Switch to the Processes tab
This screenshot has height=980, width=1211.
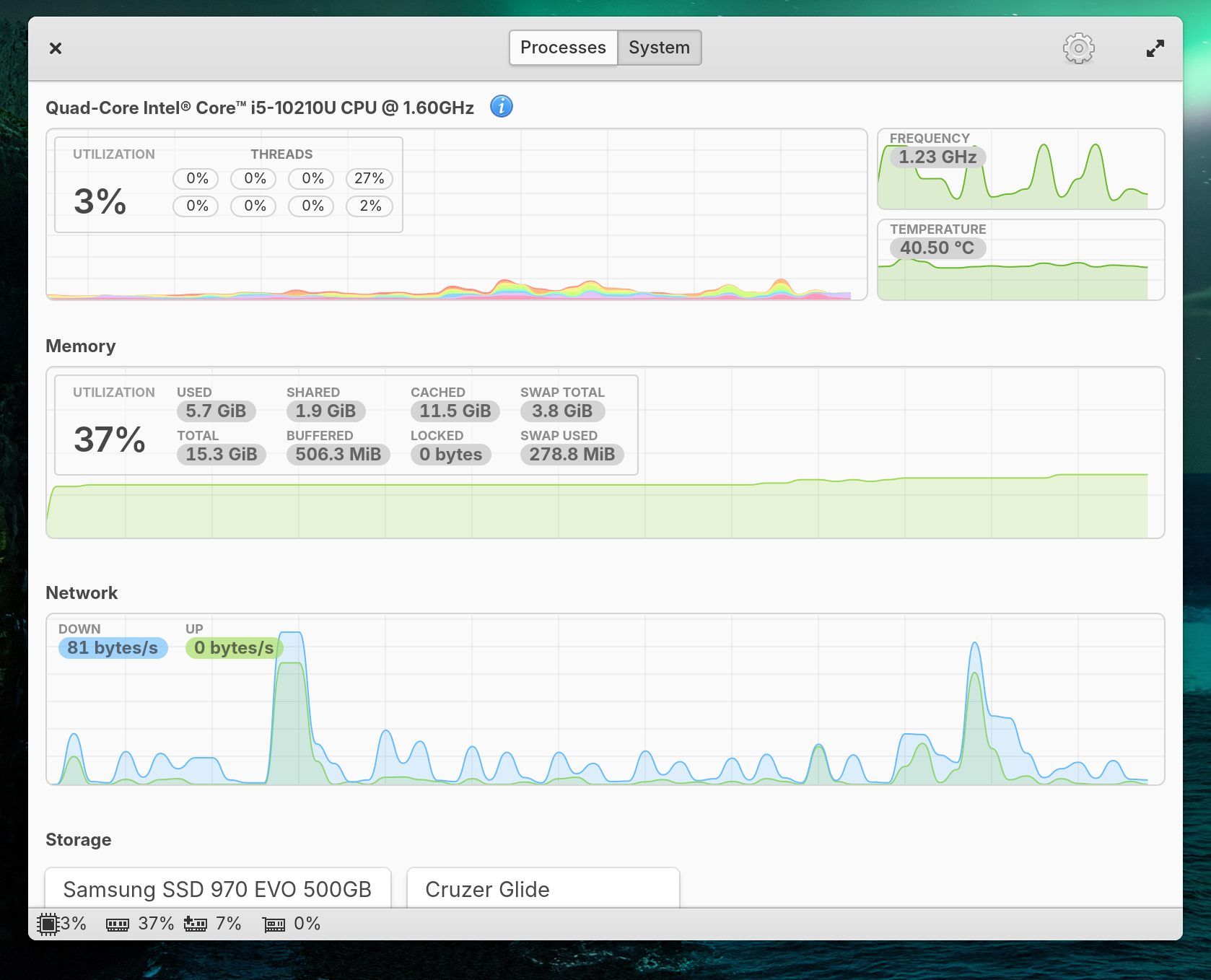pos(563,48)
